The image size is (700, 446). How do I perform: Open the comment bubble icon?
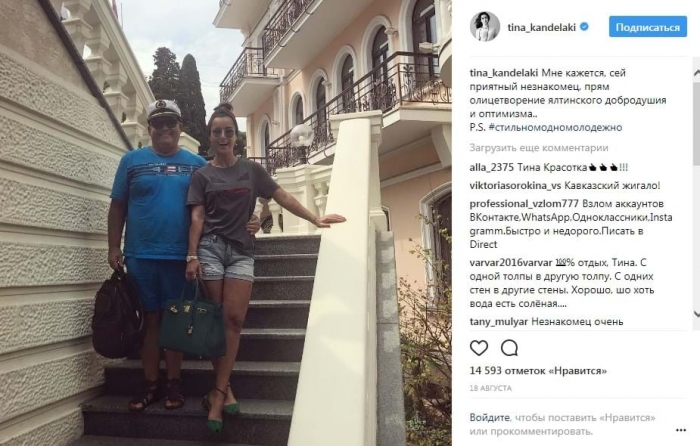[509, 348]
